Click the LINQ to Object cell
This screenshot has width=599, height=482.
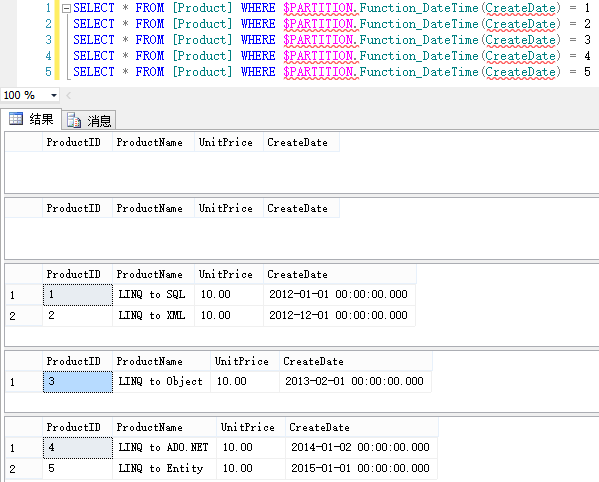(x=162, y=382)
